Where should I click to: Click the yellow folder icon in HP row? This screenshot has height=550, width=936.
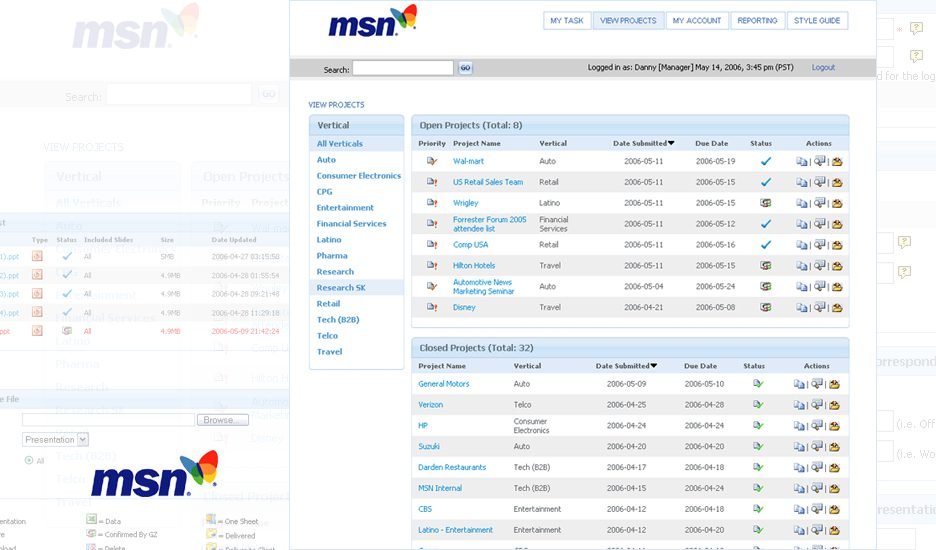coord(835,426)
